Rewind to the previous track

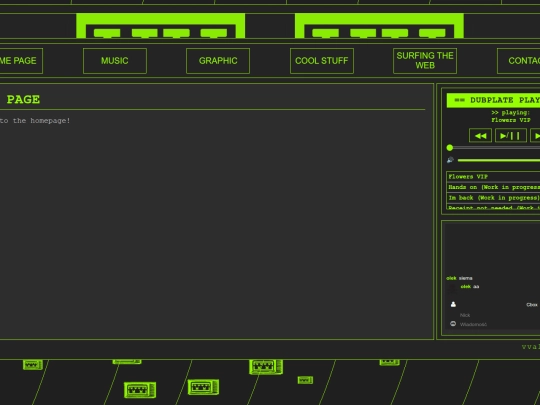tap(480, 135)
